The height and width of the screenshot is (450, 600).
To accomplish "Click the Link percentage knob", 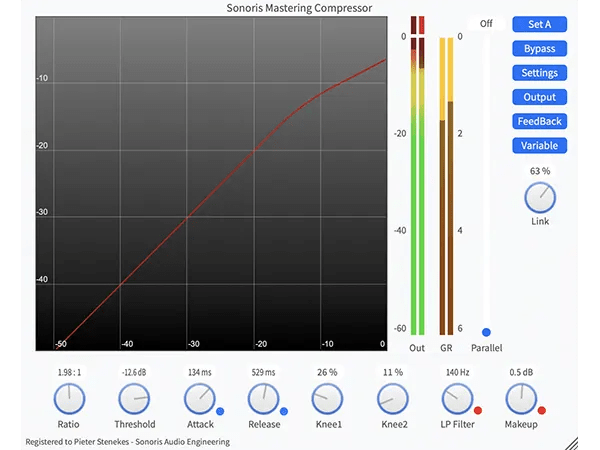I will coord(540,197).
